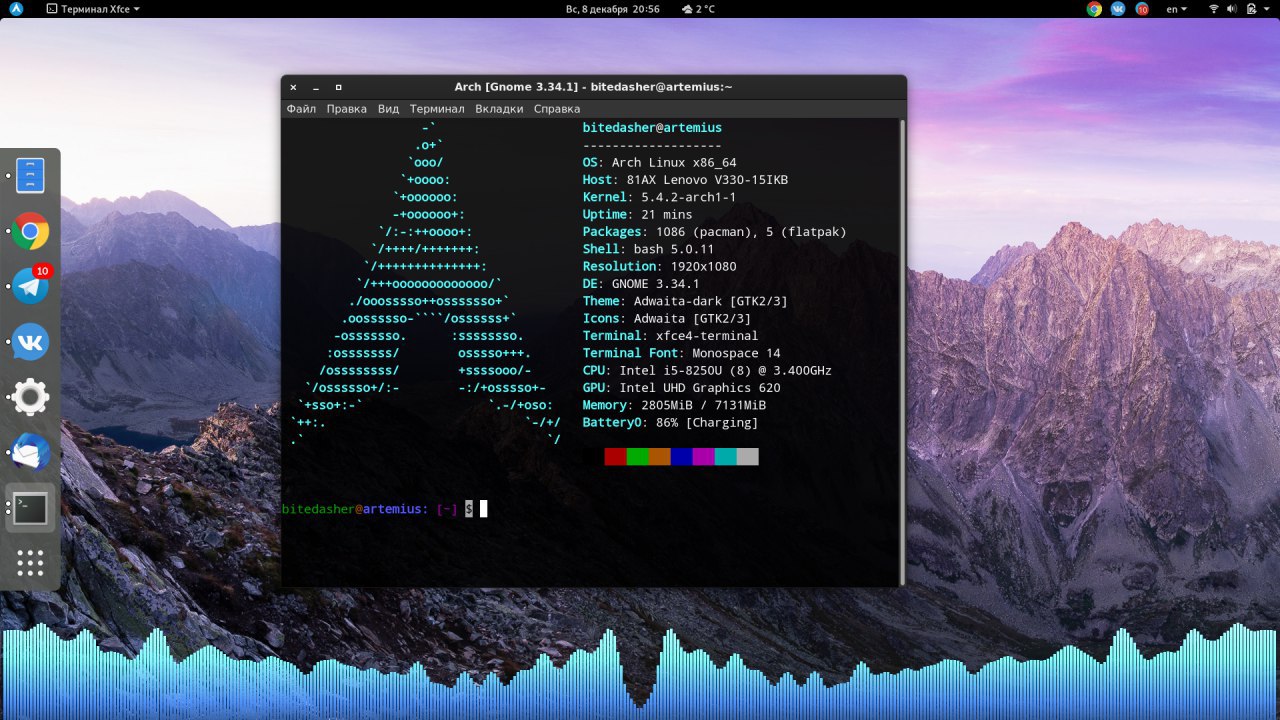Click the 'Theme: Adwaita-dark' line
The height and width of the screenshot is (720, 1280).
pos(685,301)
